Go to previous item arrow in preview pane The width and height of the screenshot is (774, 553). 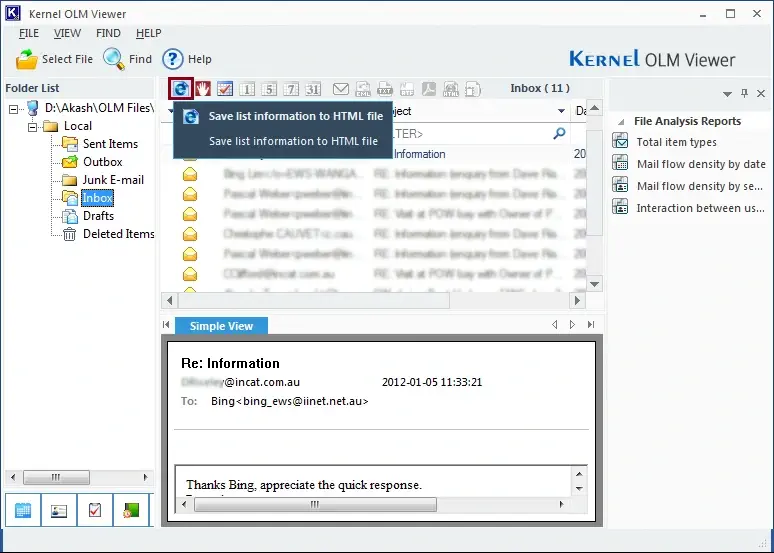tap(554, 324)
